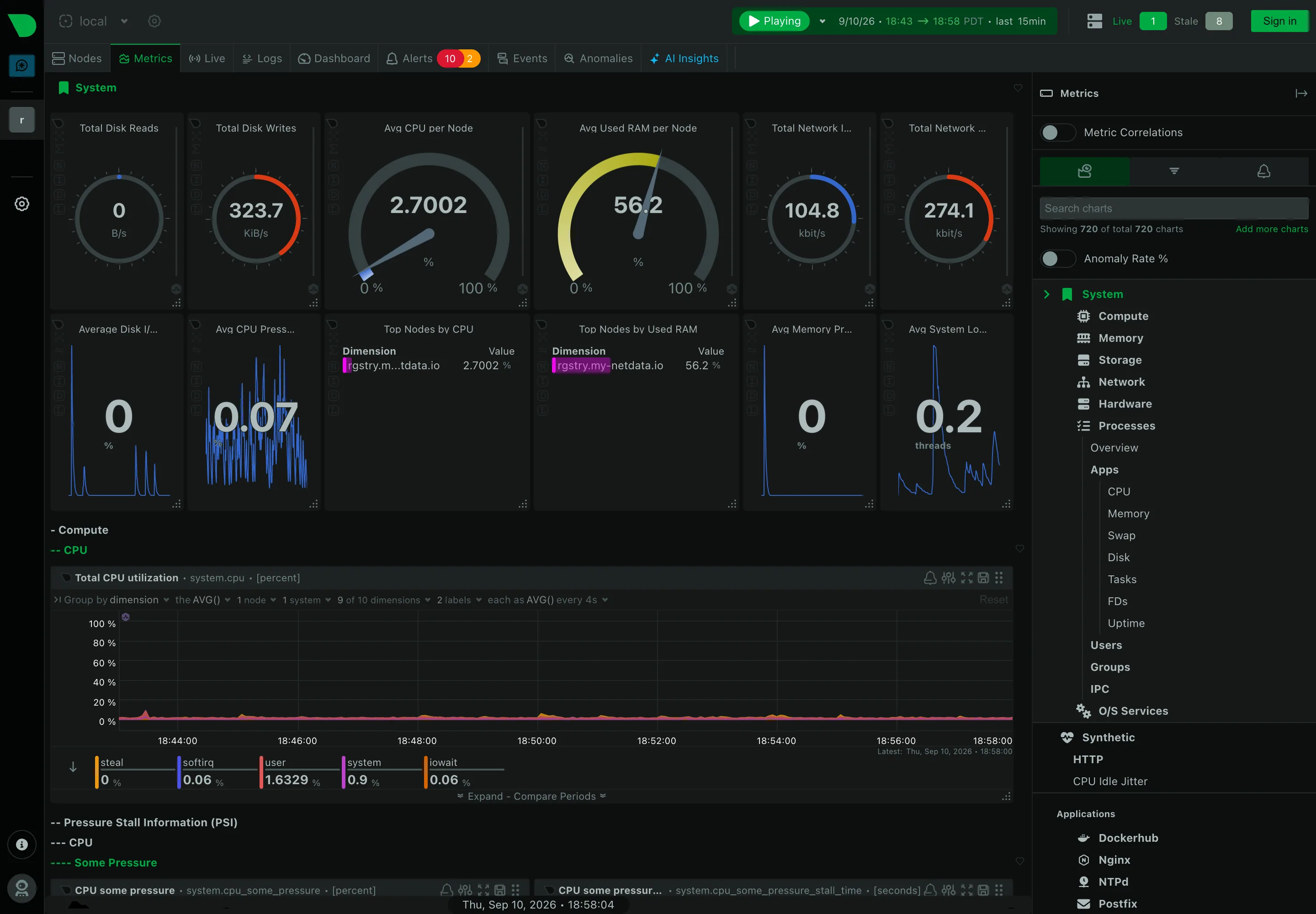The width and height of the screenshot is (1316, 914).
Task: Click Reset on CPU chart filters
Action: point(993,600)
